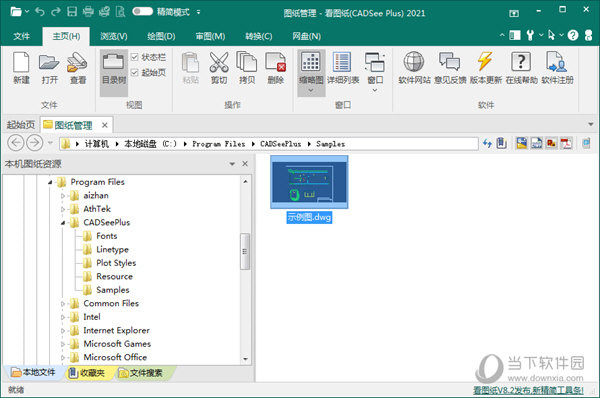
Task: Click the 剪切 (Cut) scissors icon
Action: coord(219,68)
